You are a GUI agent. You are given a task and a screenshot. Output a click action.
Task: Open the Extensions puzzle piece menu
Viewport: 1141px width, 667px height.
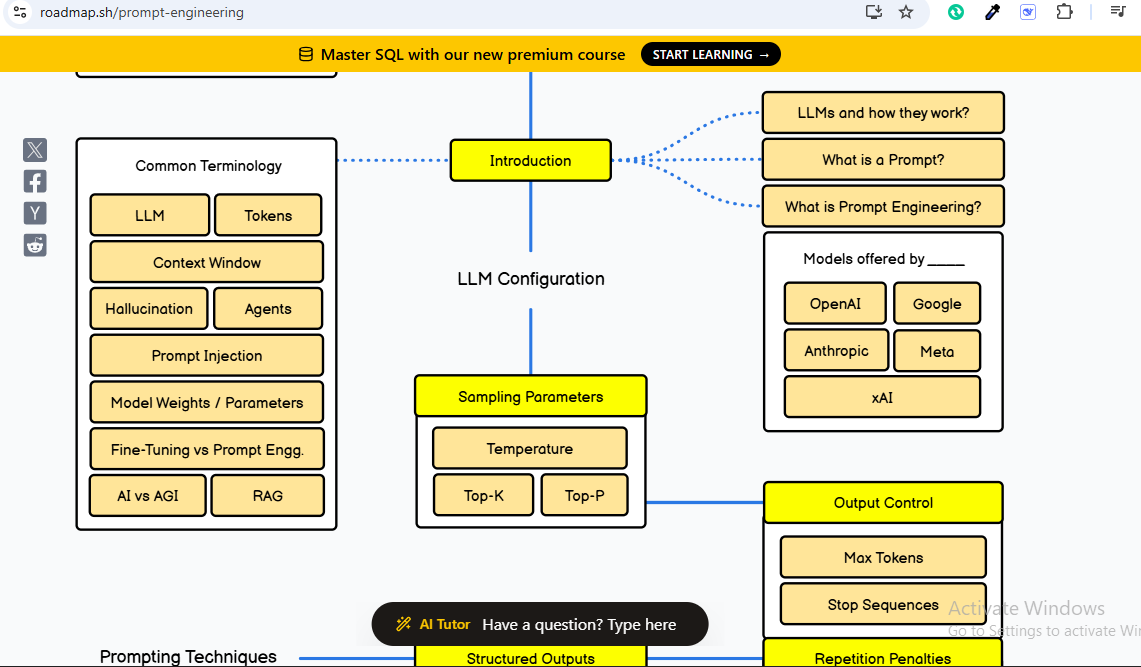tap(1064, 12)
